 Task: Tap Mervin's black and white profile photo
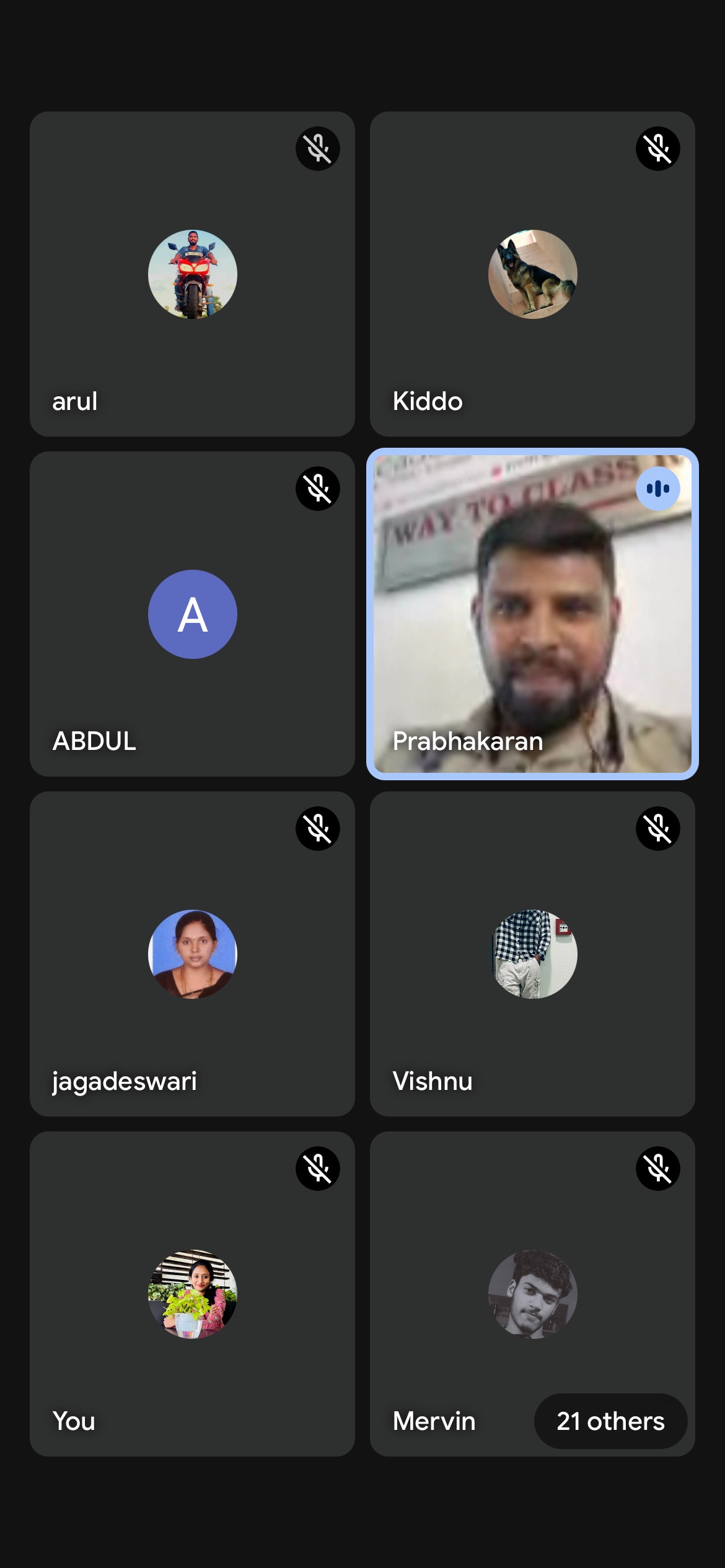[532, 1294]
